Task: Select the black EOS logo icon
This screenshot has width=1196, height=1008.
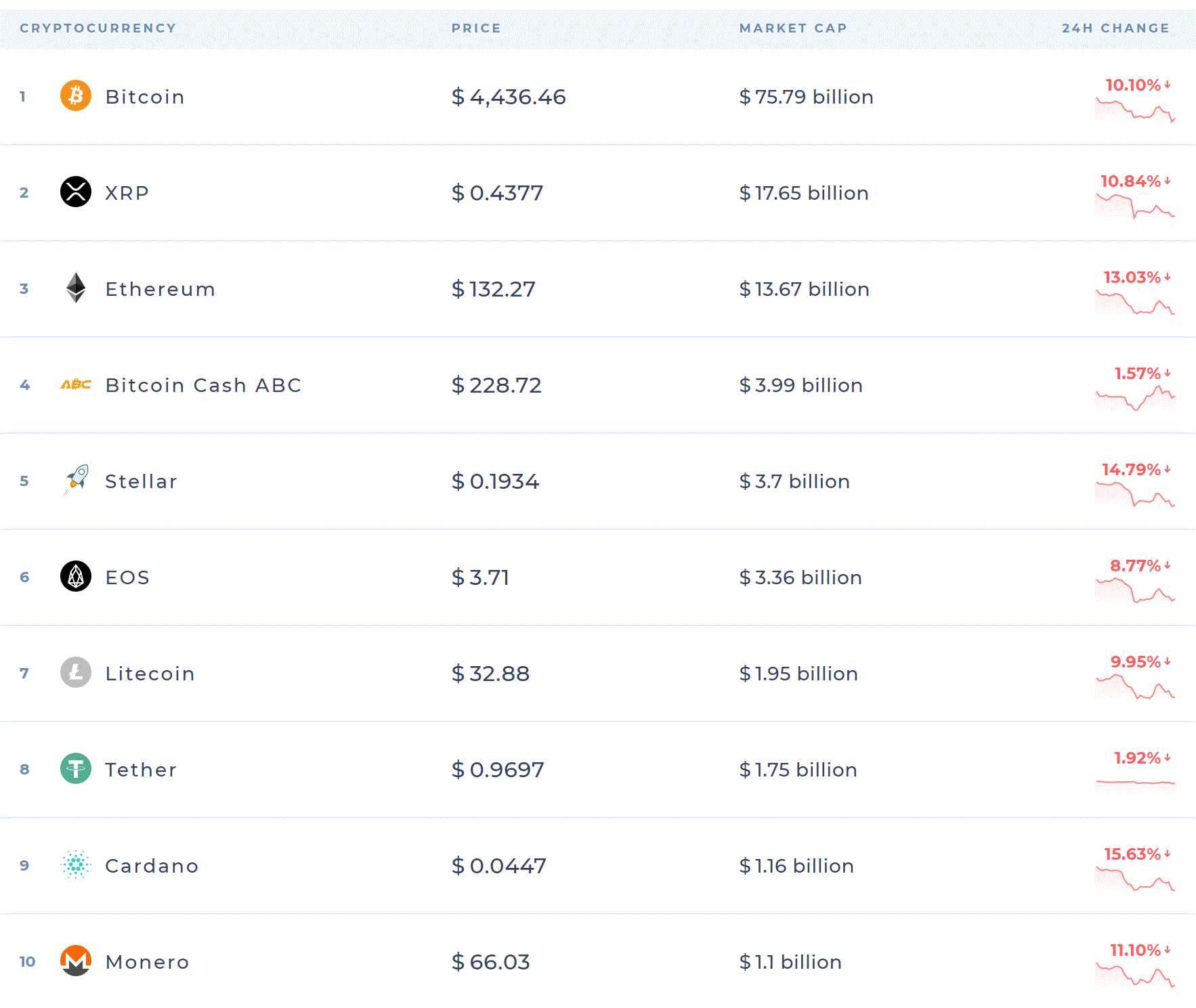Action: [x=76, y=576]
